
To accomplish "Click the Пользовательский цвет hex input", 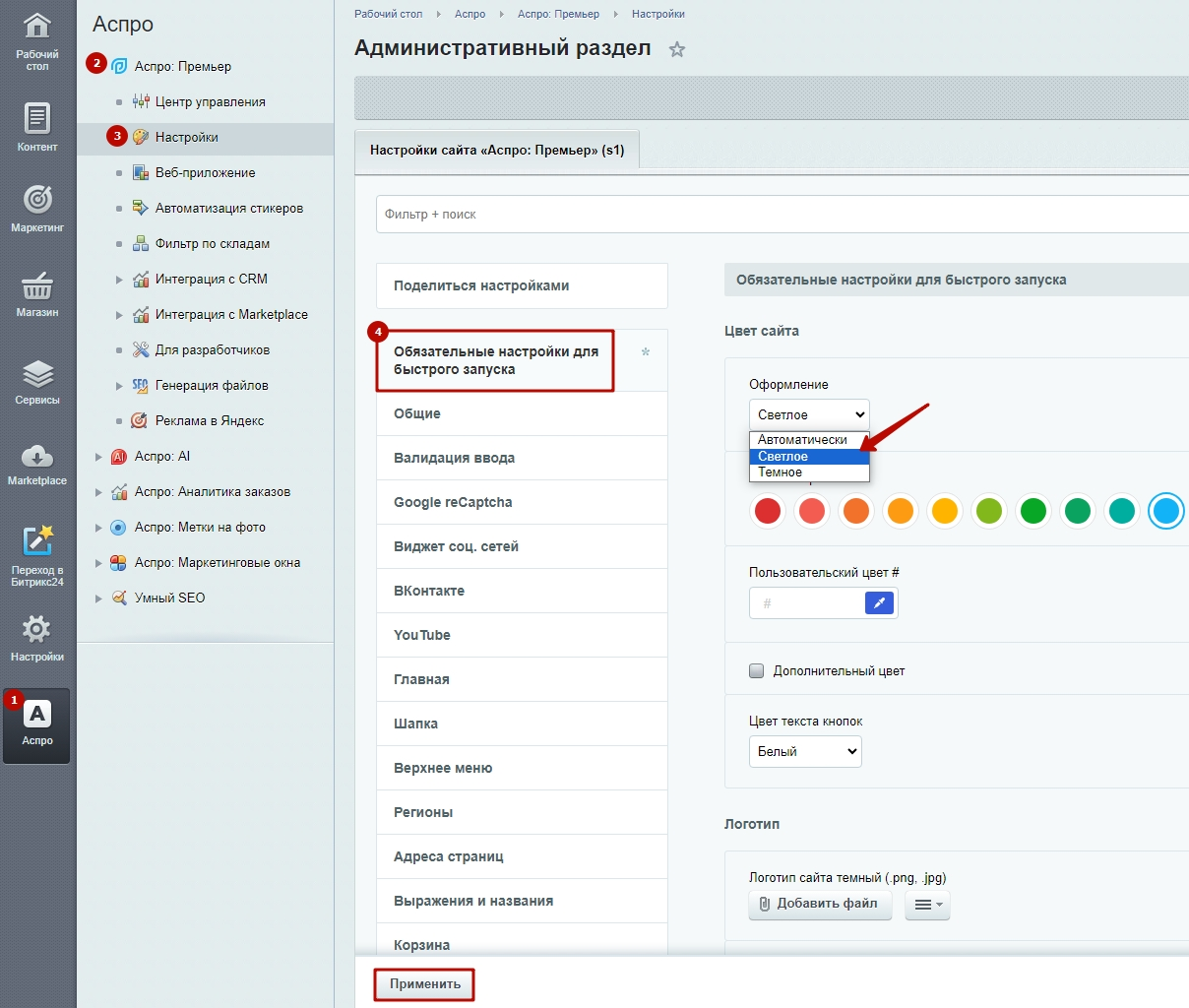I will (807, 602).
